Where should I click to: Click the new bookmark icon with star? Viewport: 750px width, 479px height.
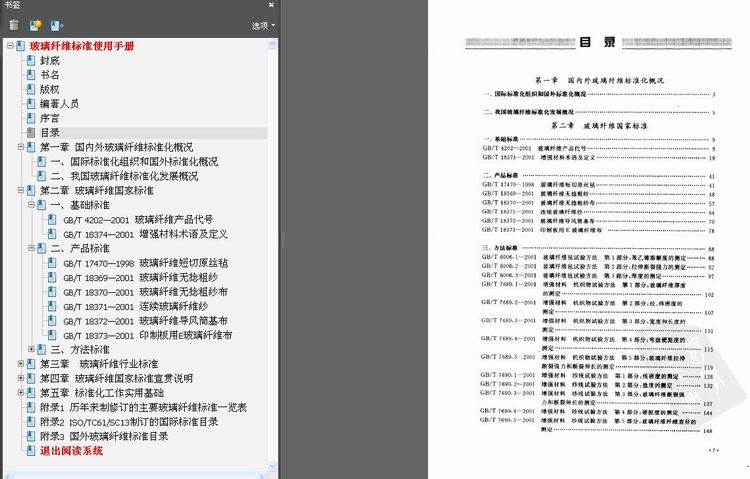tap(35, 25)
